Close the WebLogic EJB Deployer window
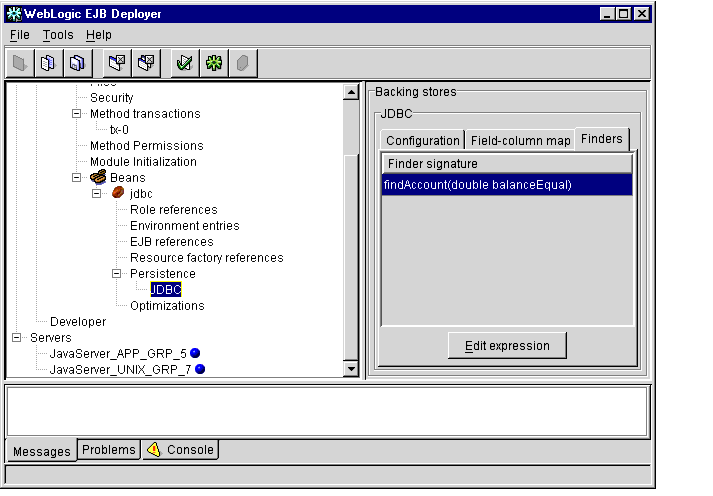Image resolution: width=713 pixels, height=496 pixels. pos(641,14)
